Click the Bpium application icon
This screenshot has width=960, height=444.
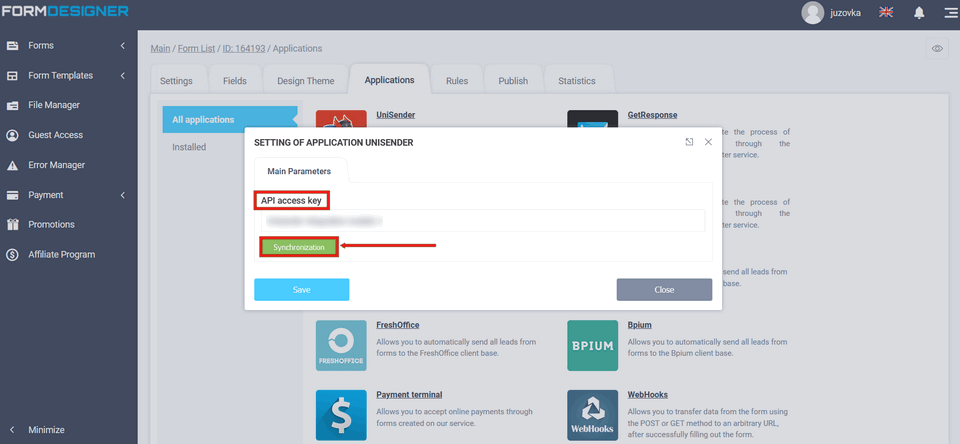[592, 345]
